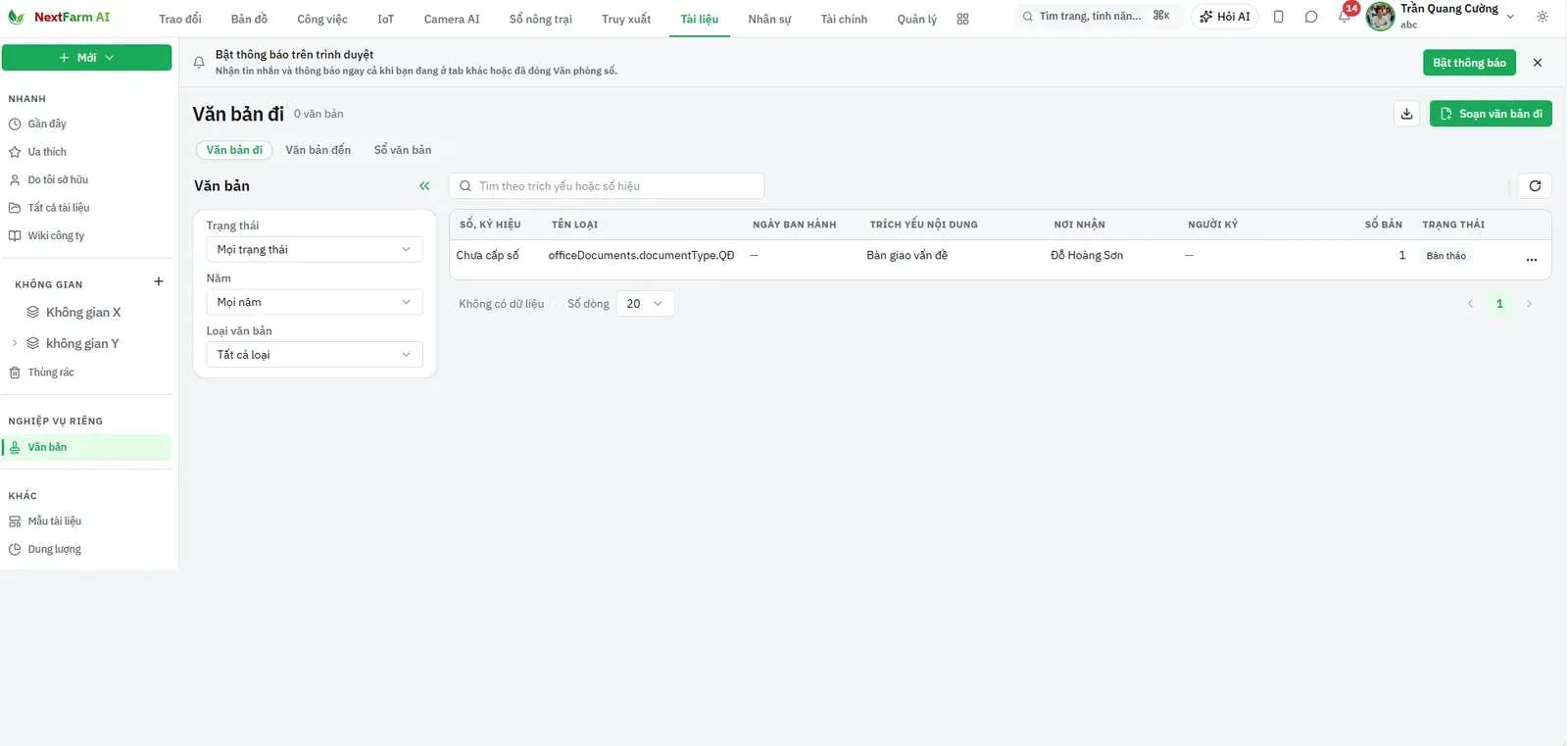Open the Trạng thái dropdown
1568x746 pixels.
pos(315,250)
